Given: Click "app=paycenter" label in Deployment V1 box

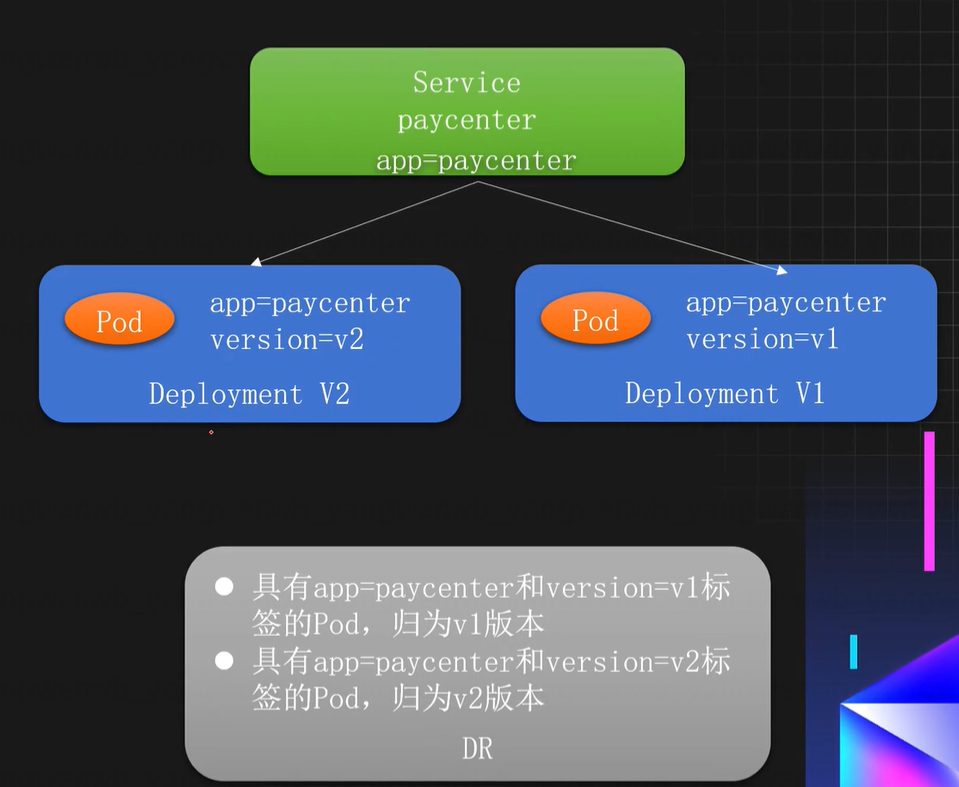Looking at the screenshot, I should [x=786, y=303].
